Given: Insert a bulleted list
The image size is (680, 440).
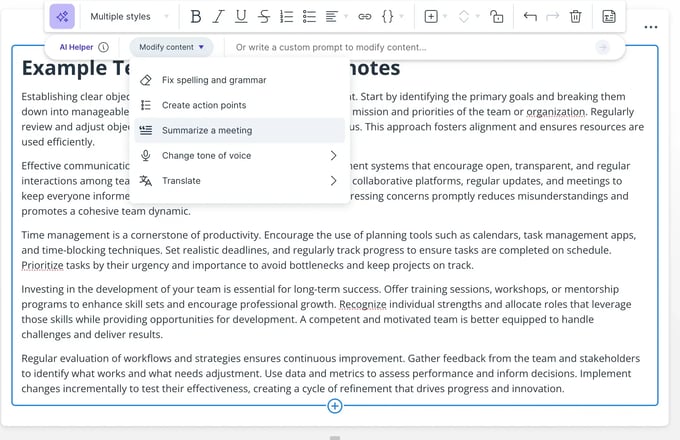Looking at the screenshot, I should click(309, 16).
